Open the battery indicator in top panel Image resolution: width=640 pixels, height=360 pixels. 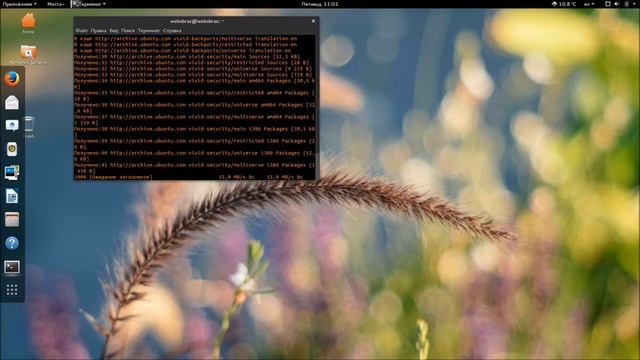627,4
